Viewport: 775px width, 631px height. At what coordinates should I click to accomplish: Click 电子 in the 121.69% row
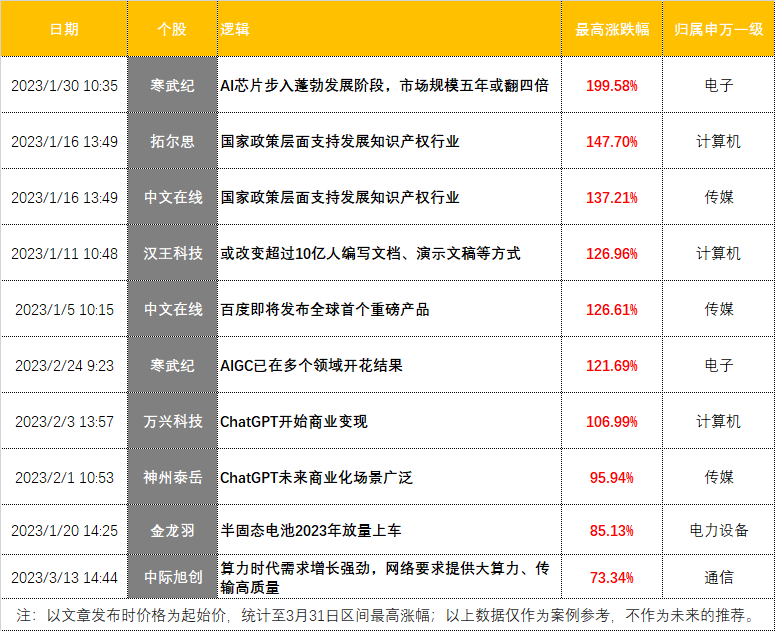point(719,366)
